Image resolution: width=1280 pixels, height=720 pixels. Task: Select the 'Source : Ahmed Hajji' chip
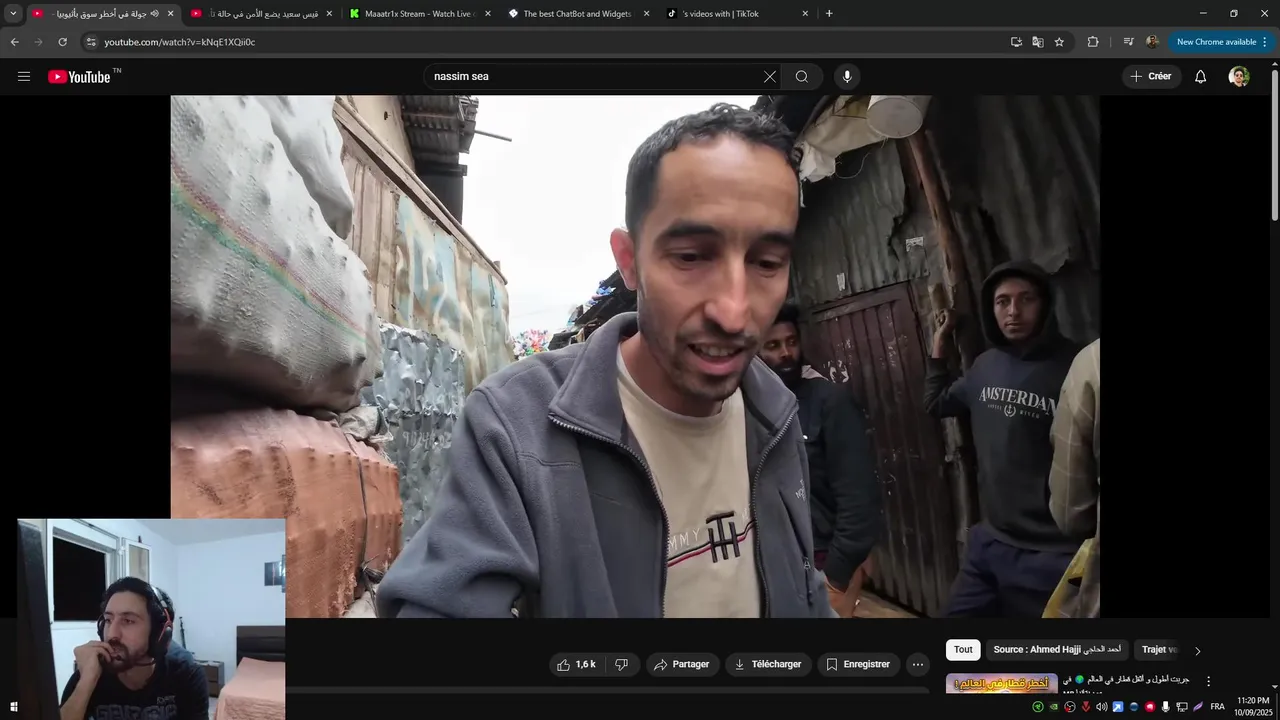[1057, 650]
